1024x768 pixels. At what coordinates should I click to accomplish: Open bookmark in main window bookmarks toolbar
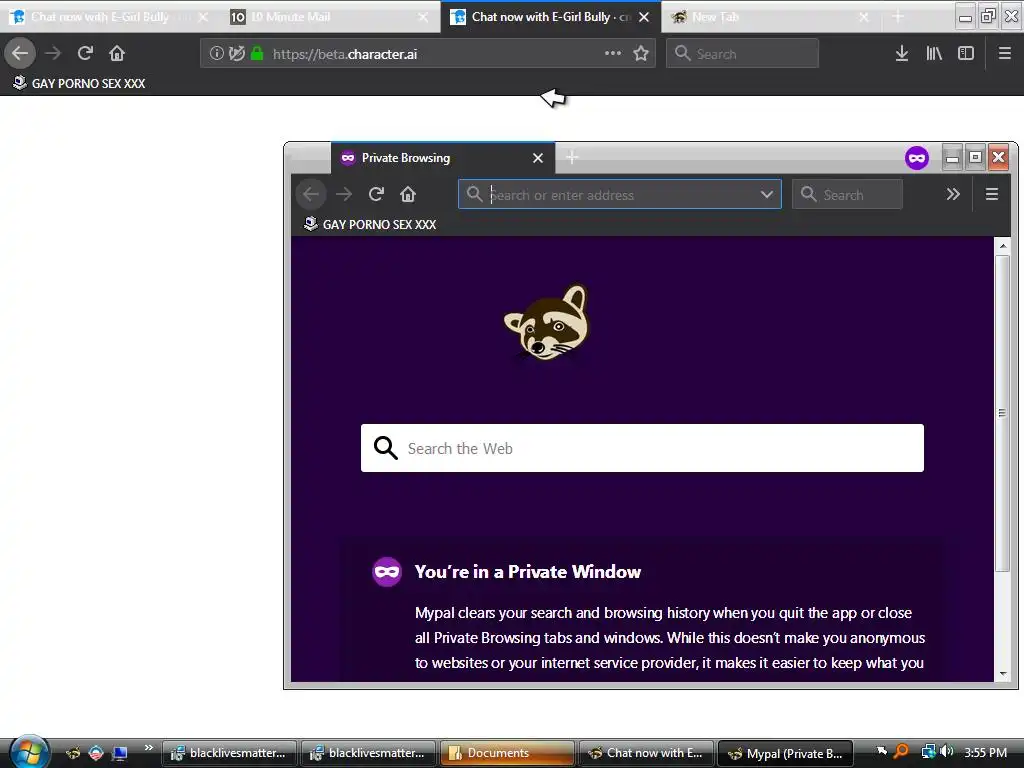coord(79,83)
